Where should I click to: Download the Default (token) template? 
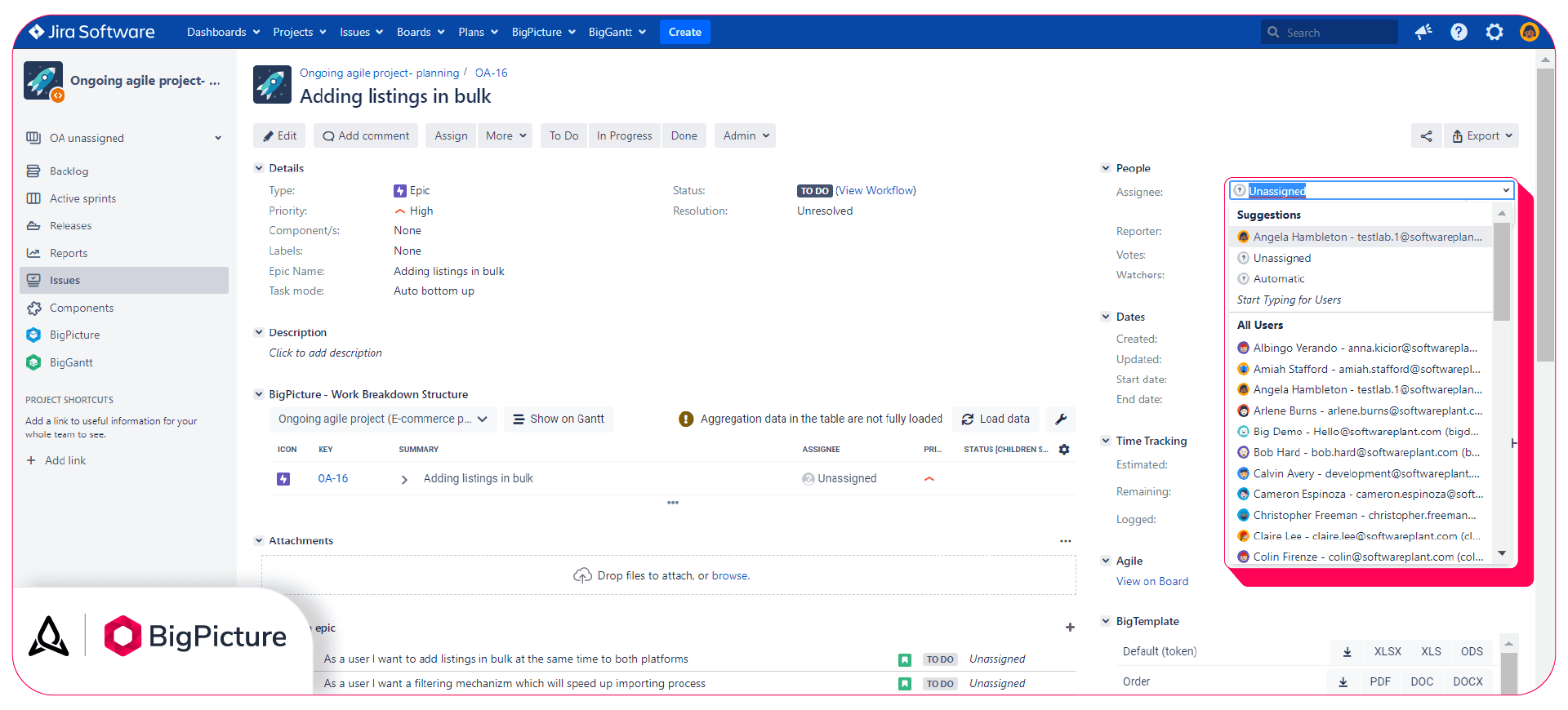tap(1347, 652)
